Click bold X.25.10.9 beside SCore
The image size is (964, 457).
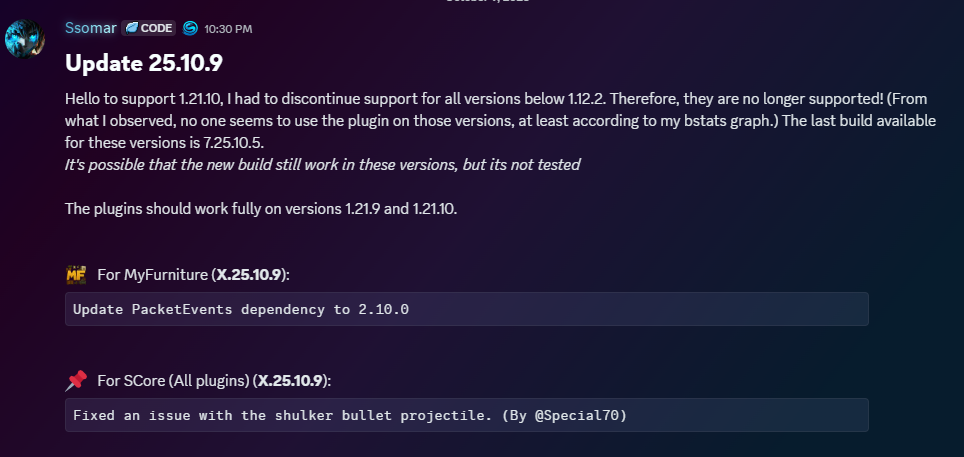click(x=290, y=380)
